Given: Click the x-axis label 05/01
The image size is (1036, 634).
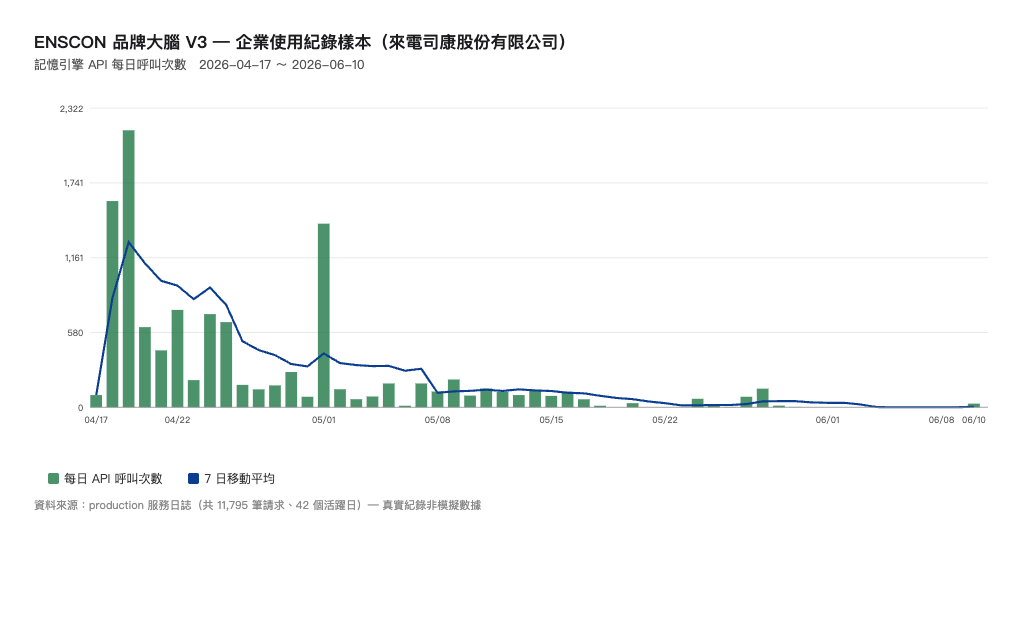Looking at the screenshot, I should 324,420.
